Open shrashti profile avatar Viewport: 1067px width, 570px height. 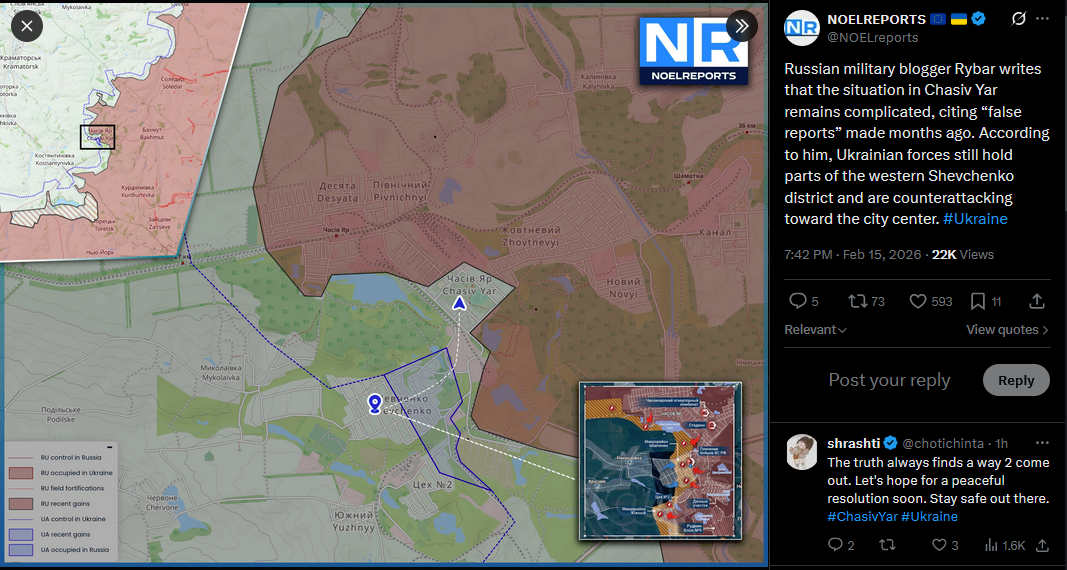802,452
